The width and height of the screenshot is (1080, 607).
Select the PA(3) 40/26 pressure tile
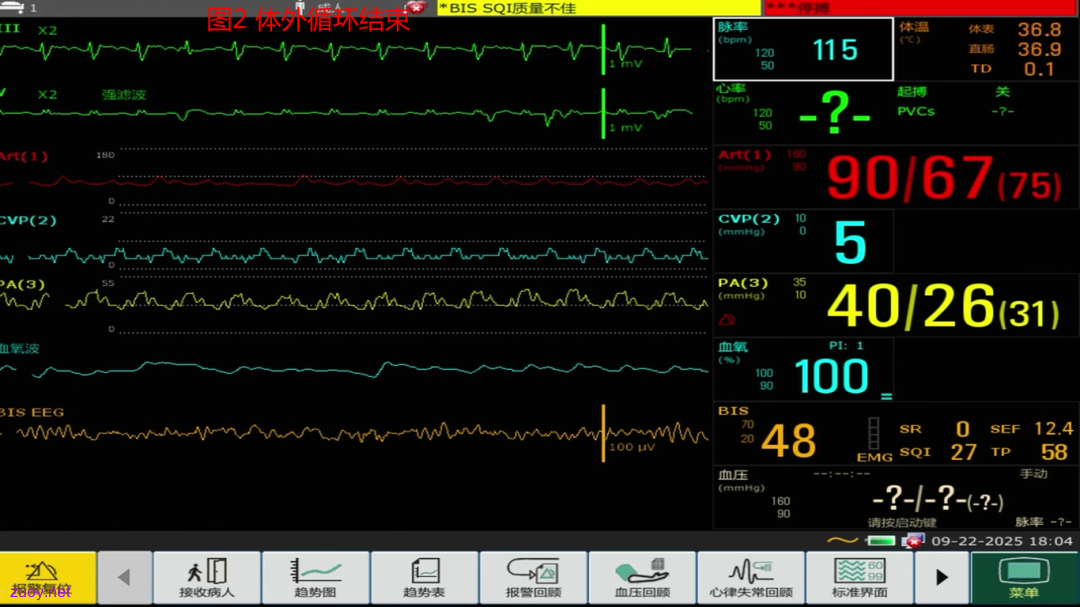click(x=896, y=305)
